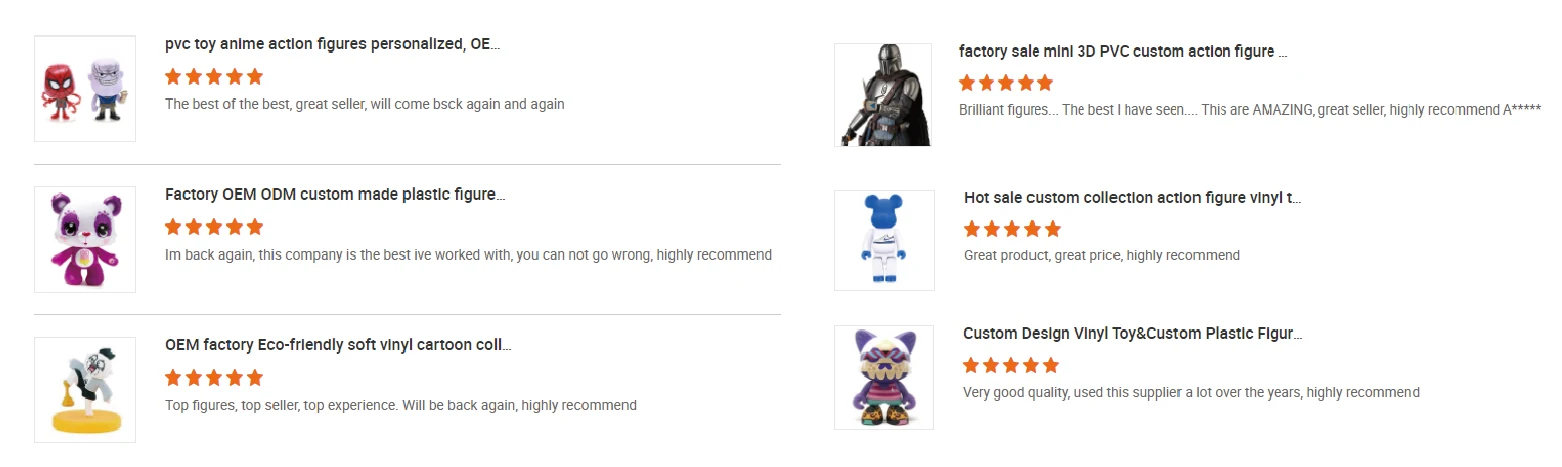Click star rating under pvc toy anime listing
This screenshot has height=467, width=1562.
click(x=214, y=77)
